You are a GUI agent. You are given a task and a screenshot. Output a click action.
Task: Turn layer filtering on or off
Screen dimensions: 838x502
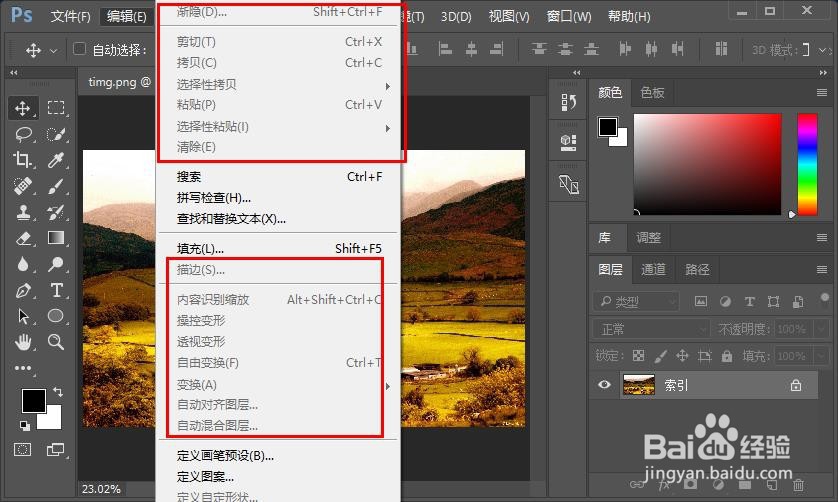(825, 297)
